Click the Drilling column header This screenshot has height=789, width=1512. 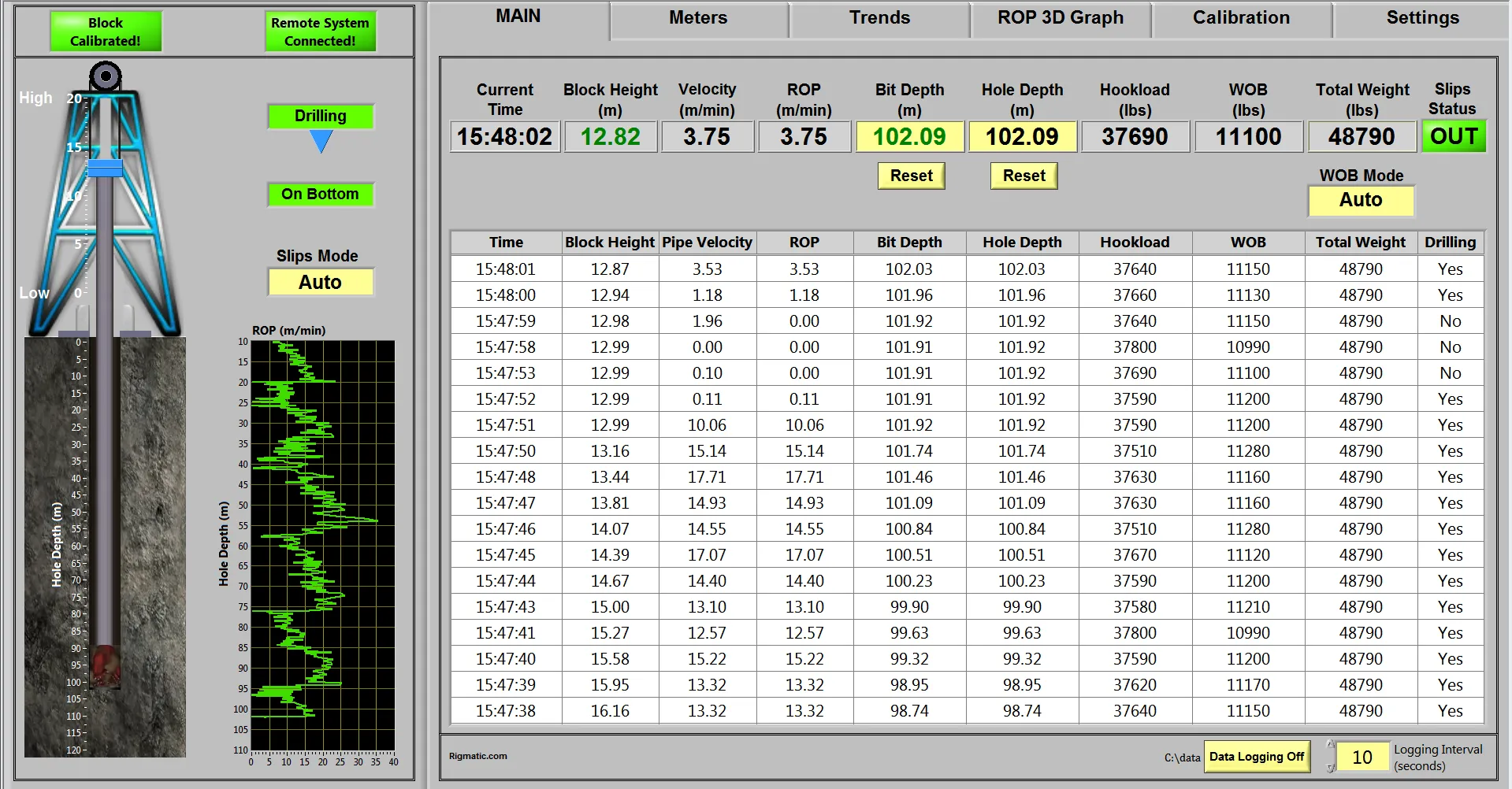coord(1450,243)
